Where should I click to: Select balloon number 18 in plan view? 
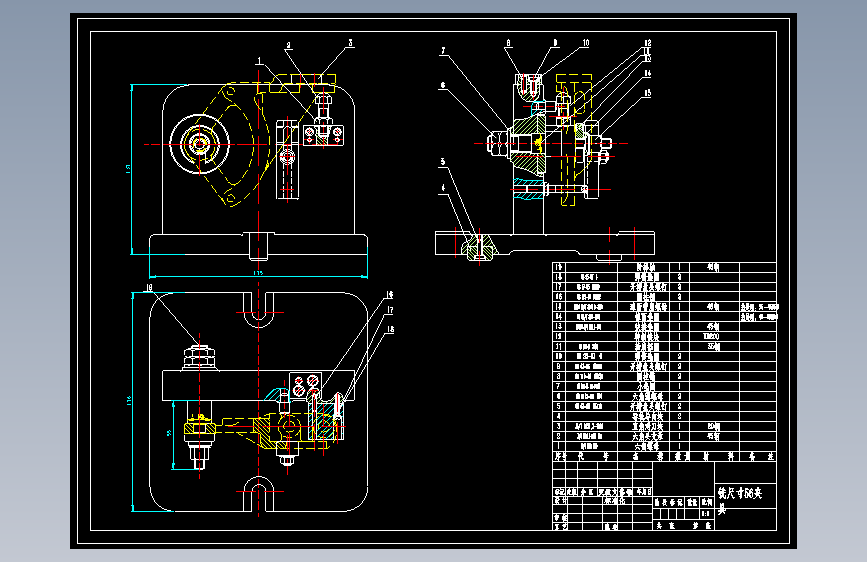(x=390, y=329)
